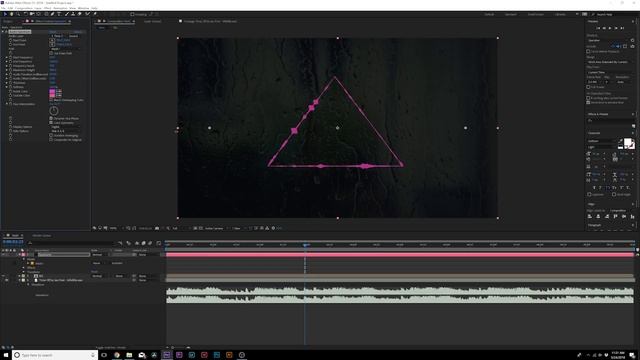Select the Eraser tool
This screenshot has width=640, height=360.
pyautogui.click(x=80, y=14)
